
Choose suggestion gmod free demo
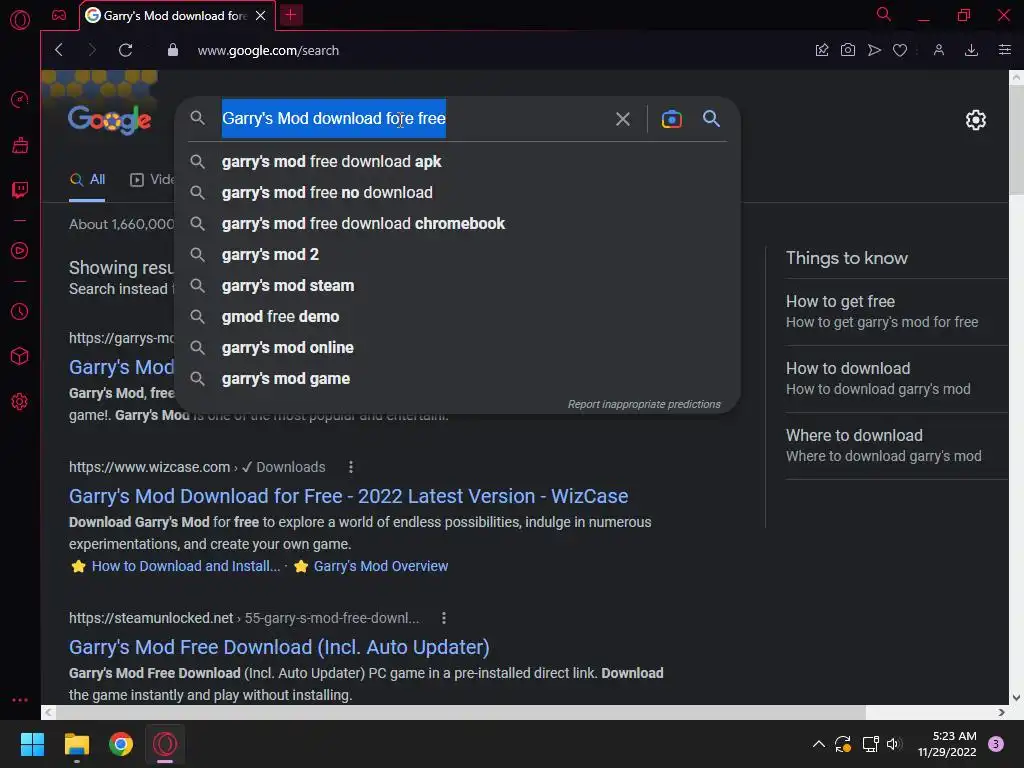pyautogui.click(x=457, y=317)
